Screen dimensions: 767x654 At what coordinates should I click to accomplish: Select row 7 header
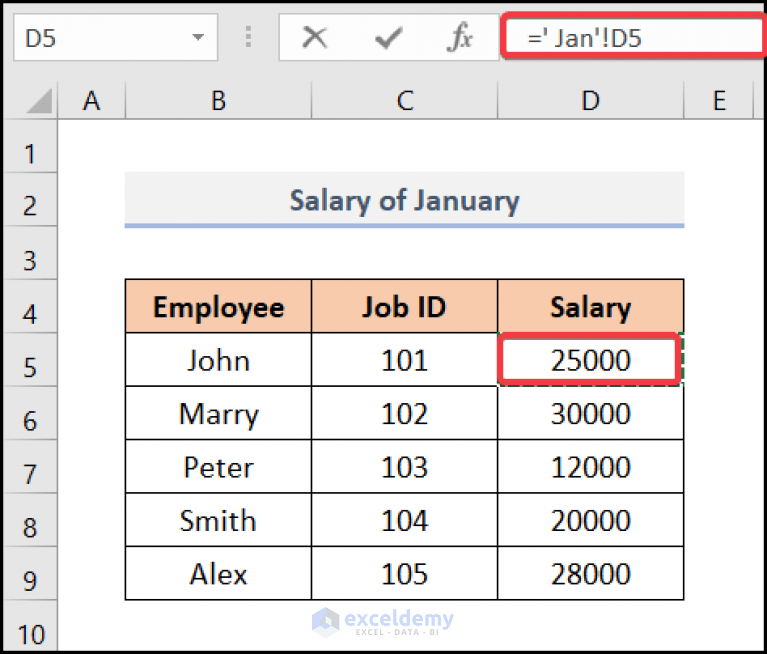30,466
